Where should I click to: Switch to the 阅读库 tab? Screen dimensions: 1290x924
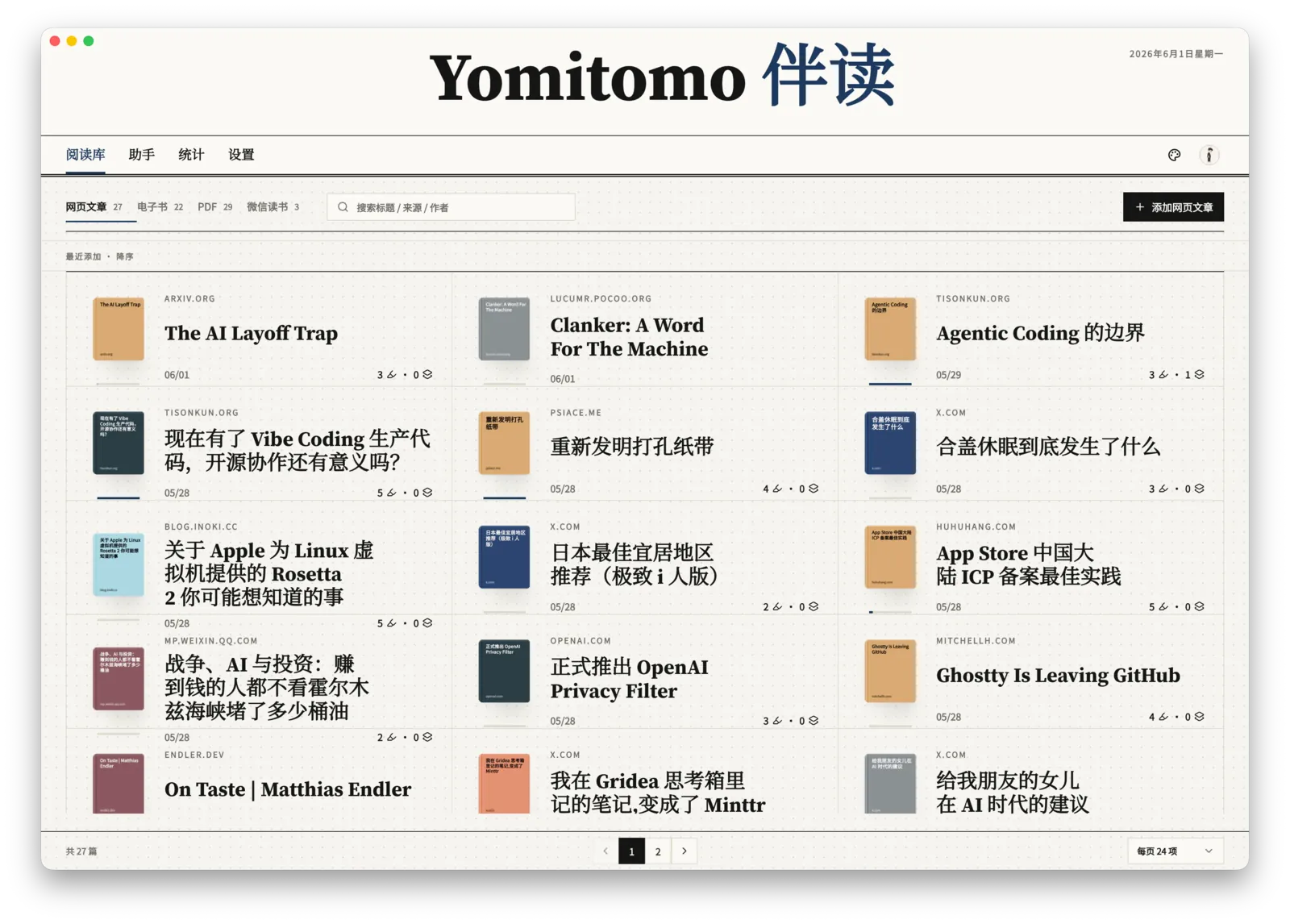tap(85, 154)
